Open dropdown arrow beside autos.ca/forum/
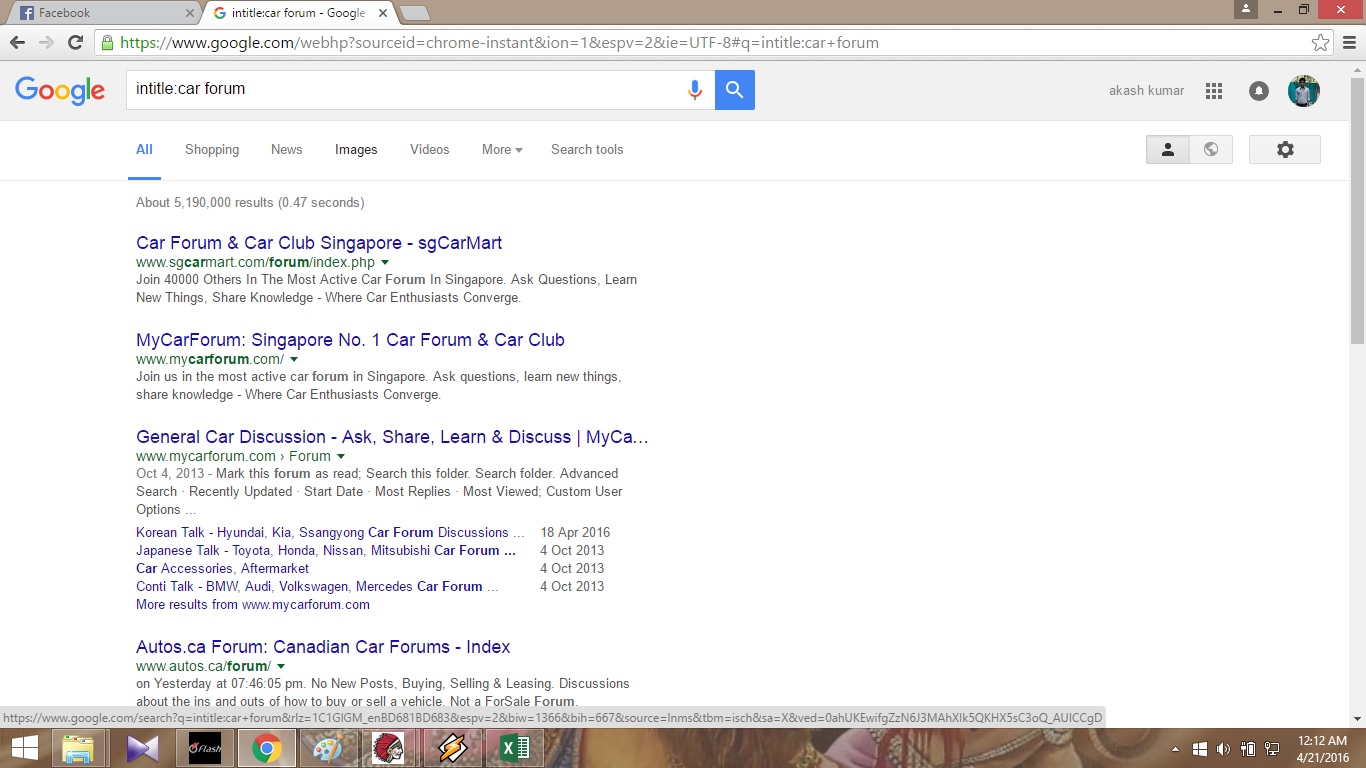The height and width of the screenshot is (768, 1366). (x=281, y=666)
